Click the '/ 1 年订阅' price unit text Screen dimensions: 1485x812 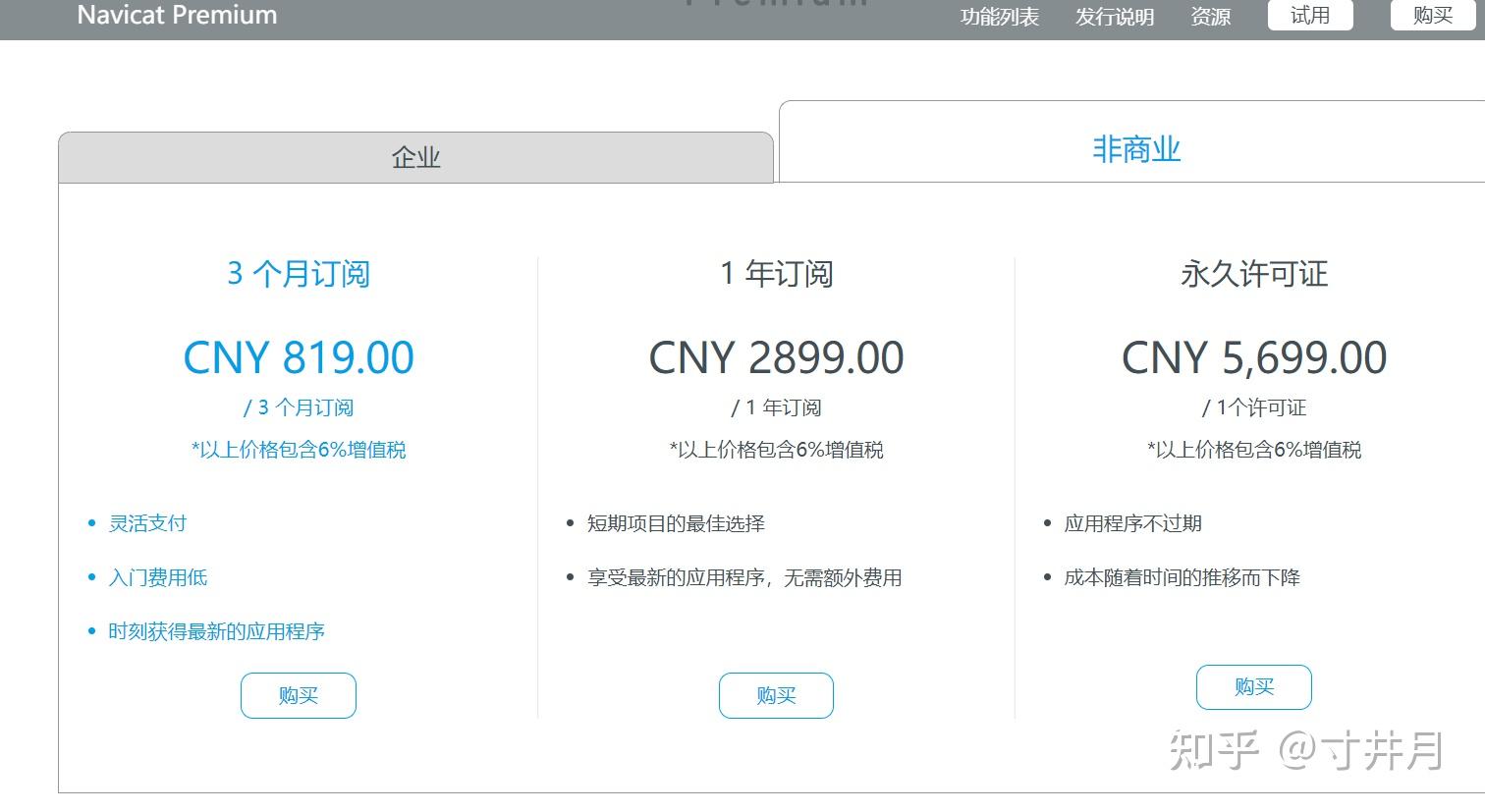(x=776, y=407)
